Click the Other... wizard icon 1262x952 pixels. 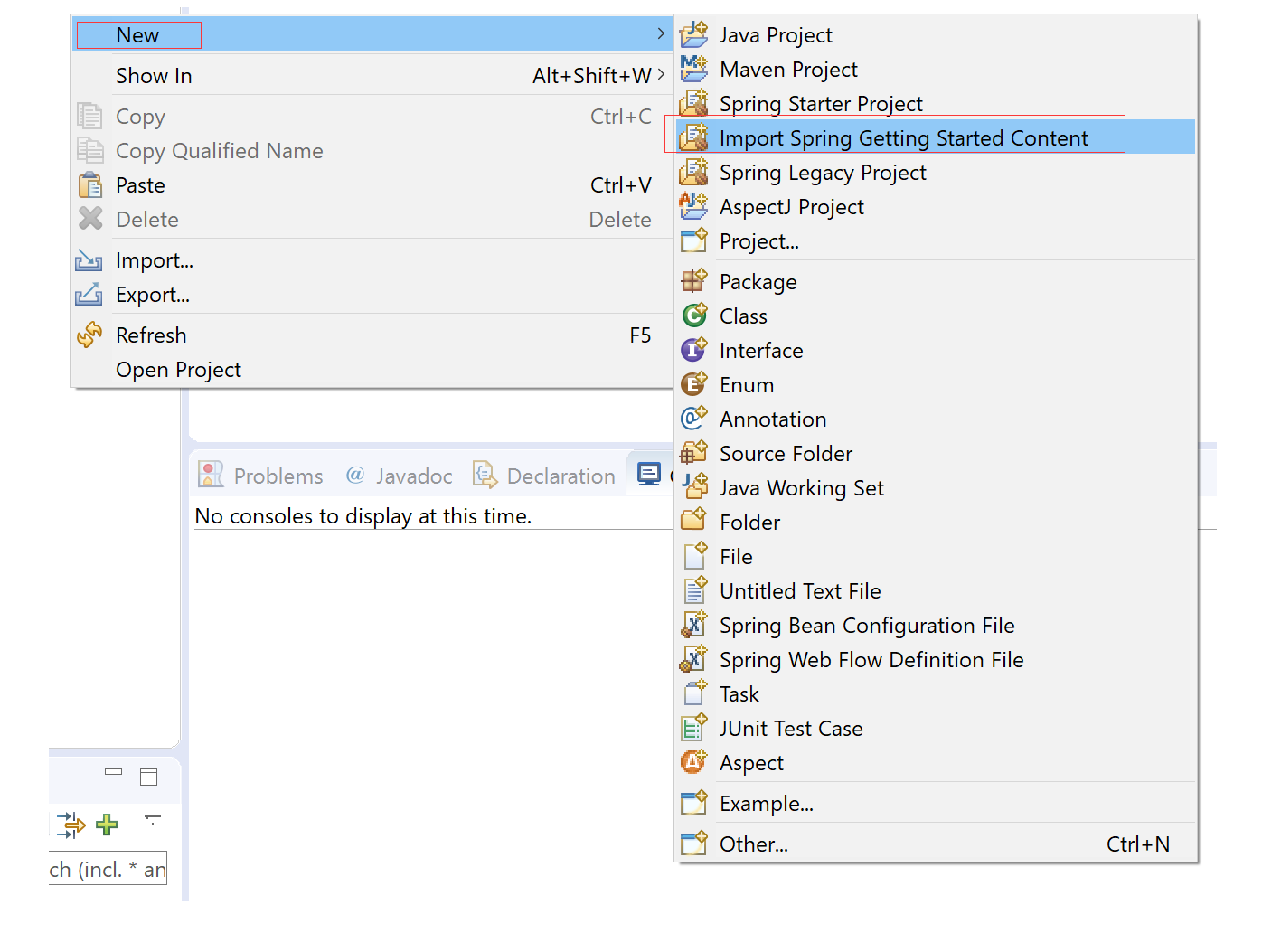click(694, 844)
